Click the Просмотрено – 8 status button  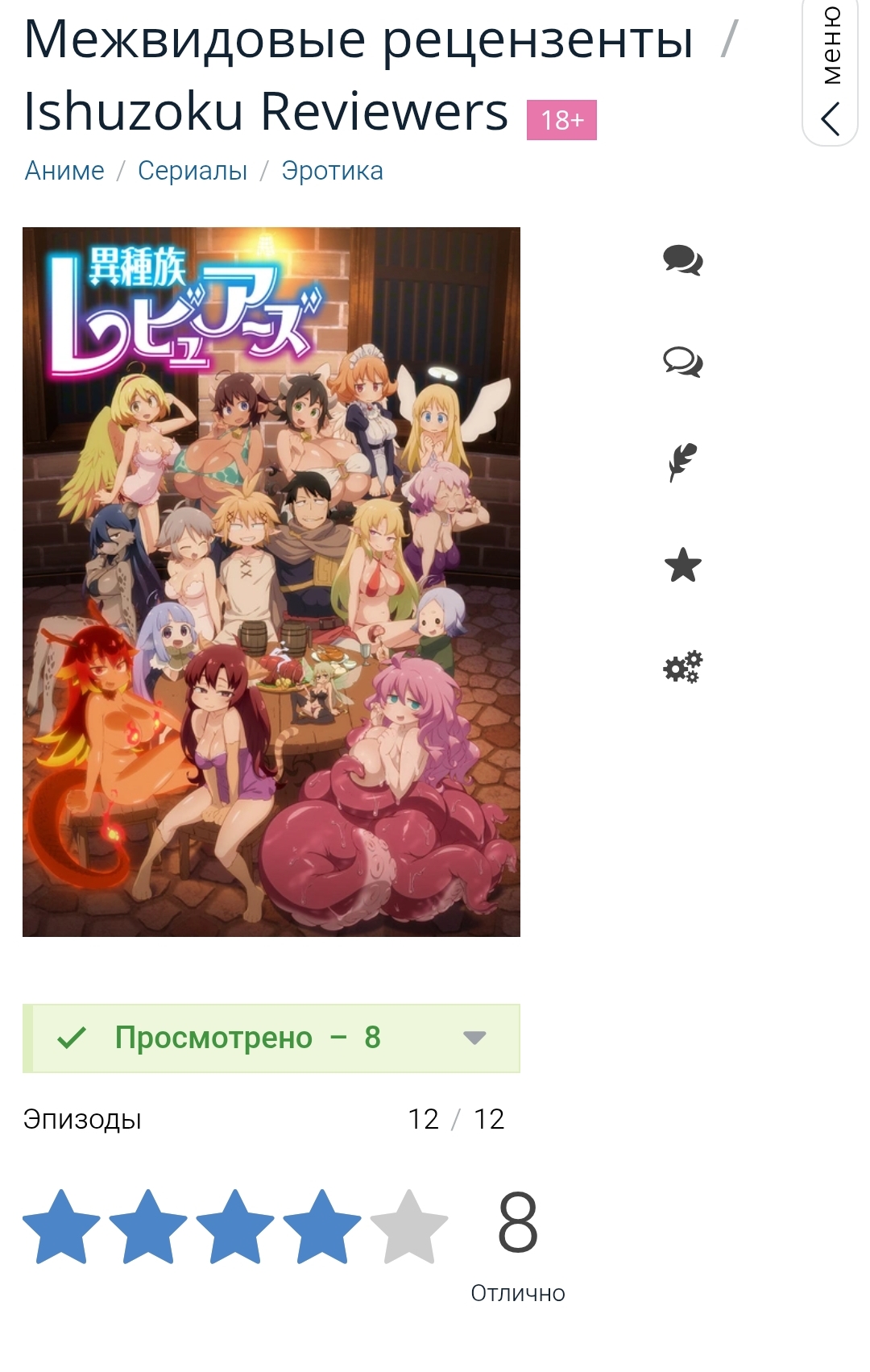pos(271,1038)
